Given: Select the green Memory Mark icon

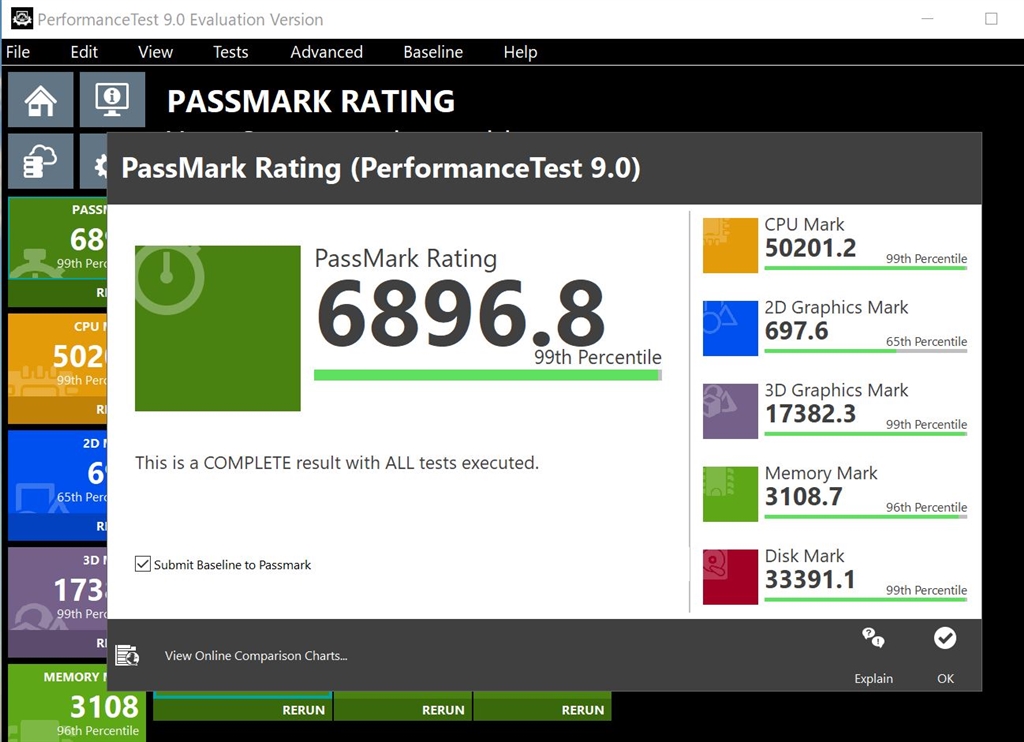Looking at the screenshot, I should [730, 494].
